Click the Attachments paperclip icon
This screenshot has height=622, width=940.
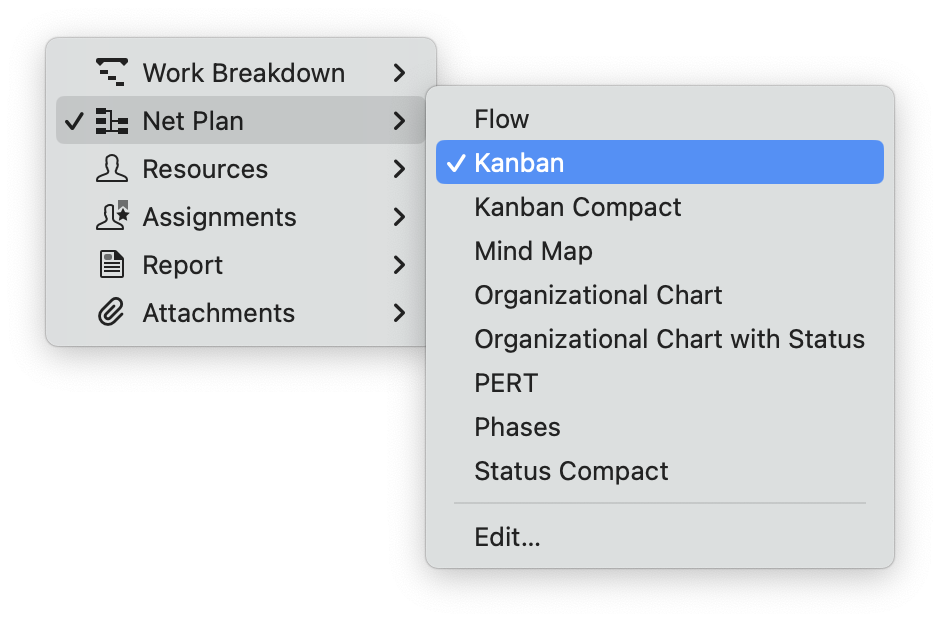[x=112, y=312]
